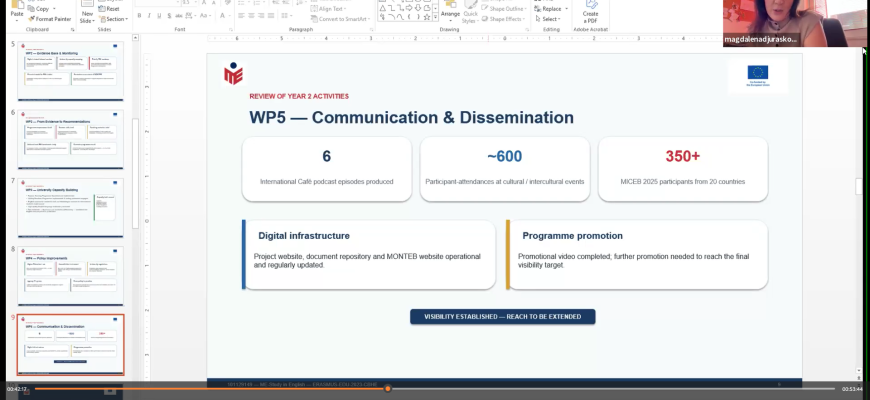Open the Select dropdown in Editing

[x=547, y=19]
